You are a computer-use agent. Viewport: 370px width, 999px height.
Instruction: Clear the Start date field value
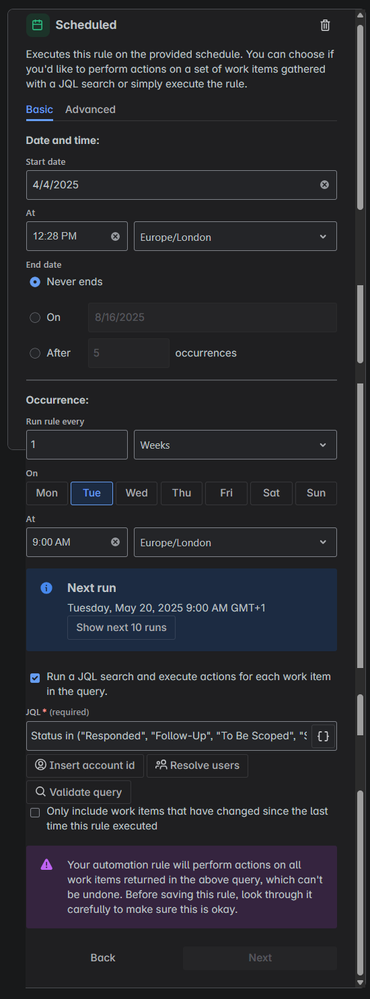click(x=325, y=185)
